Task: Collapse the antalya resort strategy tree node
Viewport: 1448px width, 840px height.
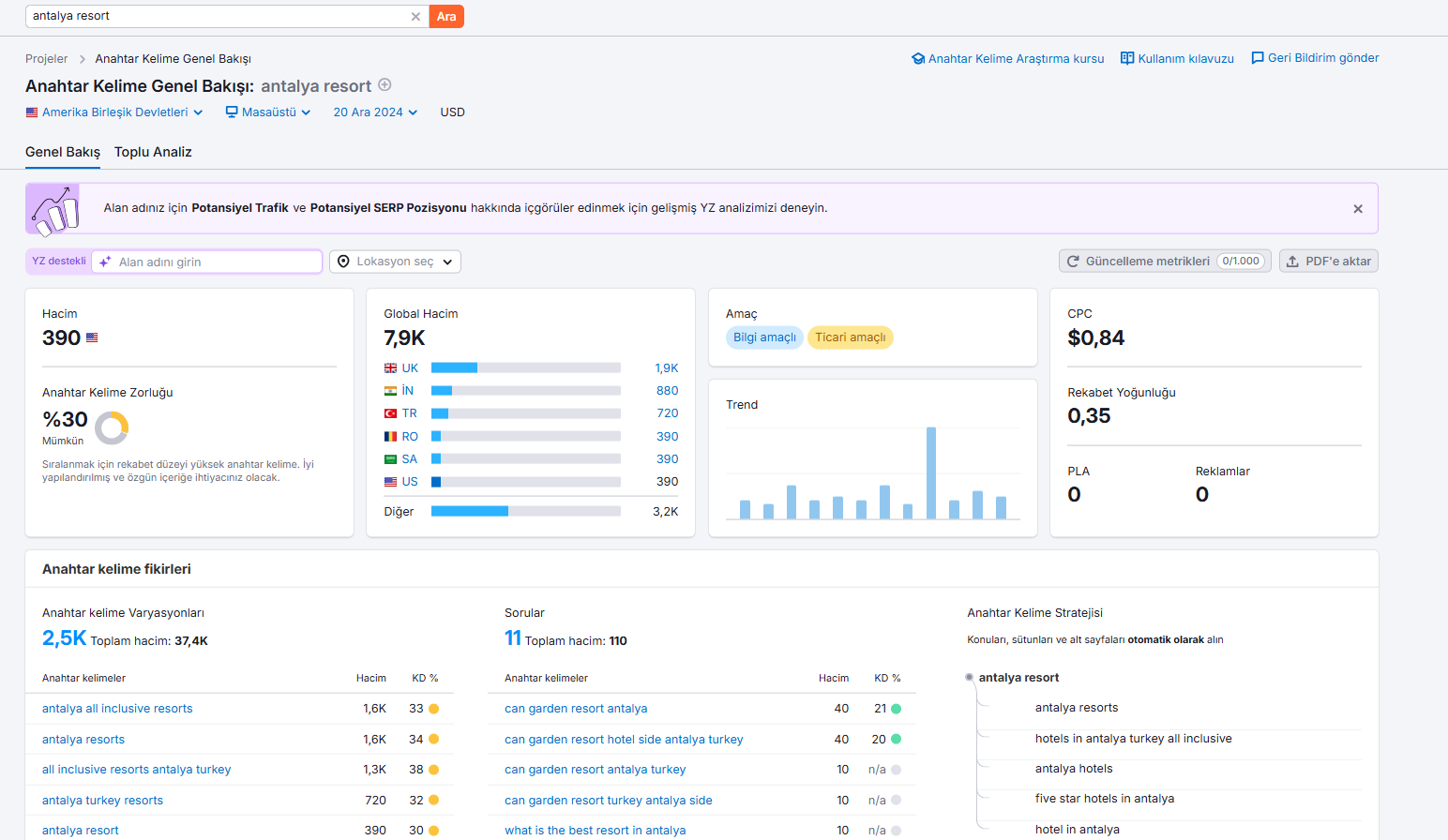Action: (969, 677)
